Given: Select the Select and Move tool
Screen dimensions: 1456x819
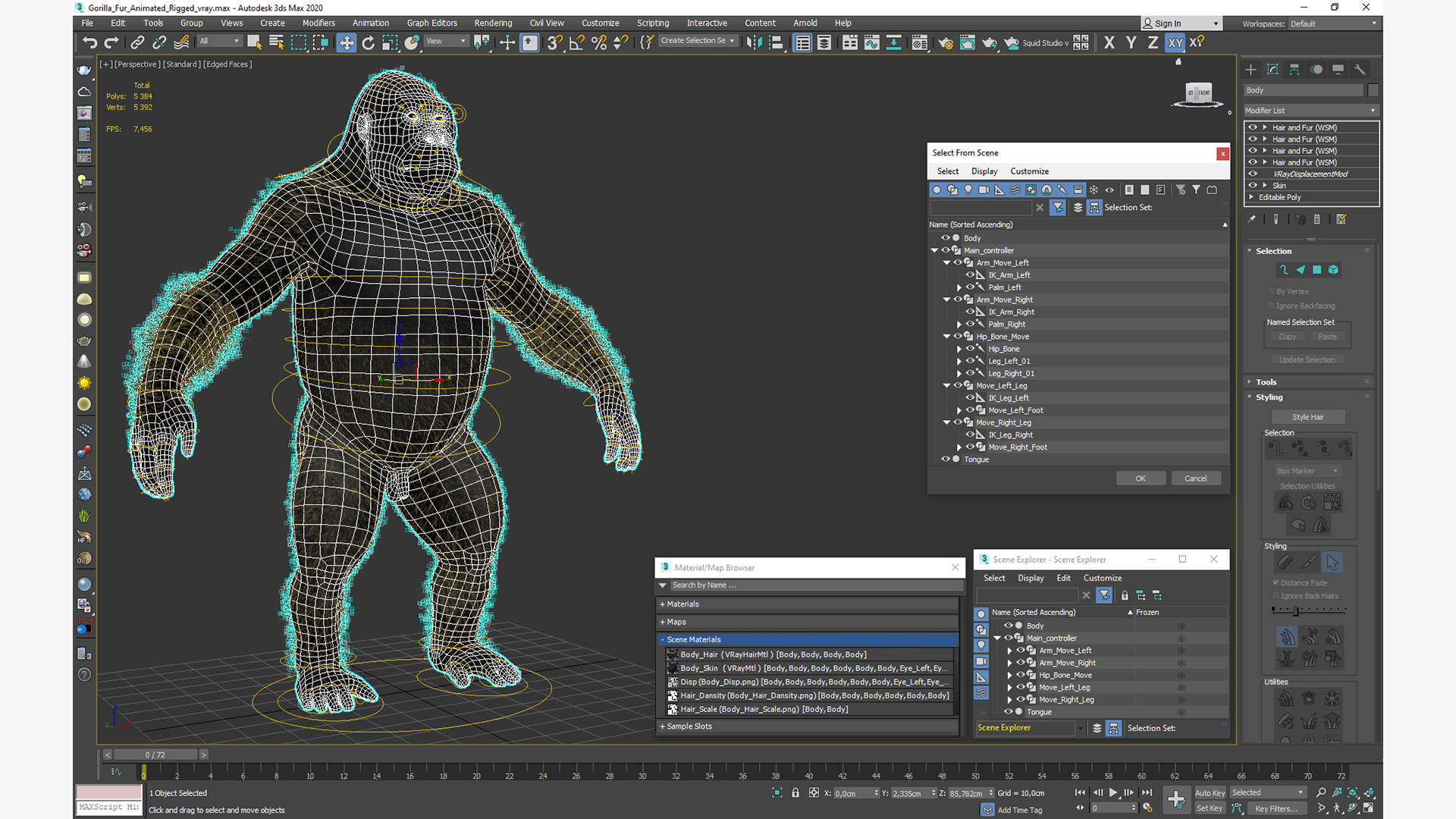Looking at the screenshot, I should point(347,42).
